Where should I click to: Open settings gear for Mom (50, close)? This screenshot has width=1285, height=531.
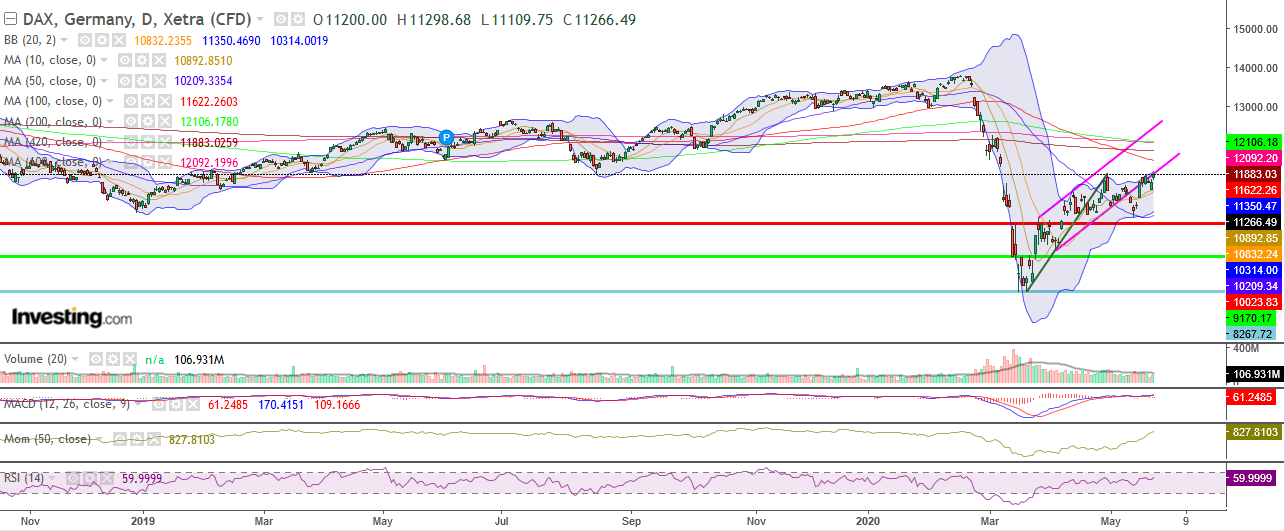click(x=137, y=439)
